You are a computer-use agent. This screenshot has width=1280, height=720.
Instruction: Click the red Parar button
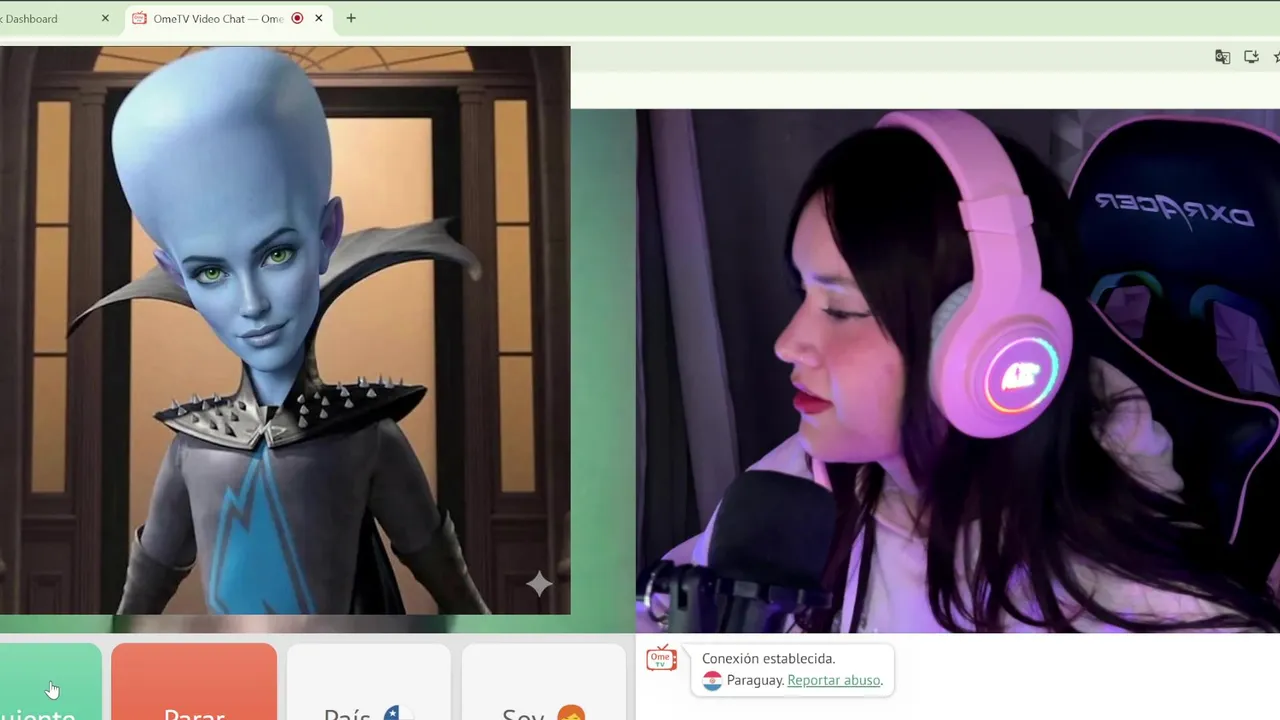tap(194, 682)
